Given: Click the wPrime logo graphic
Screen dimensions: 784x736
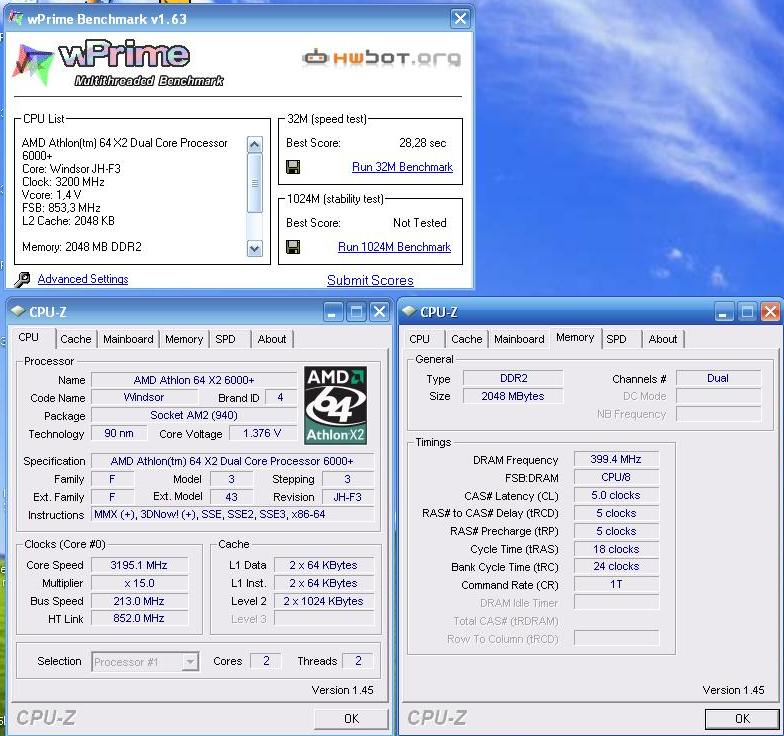Looking at the screenshot, I should [x=119, y=62].
